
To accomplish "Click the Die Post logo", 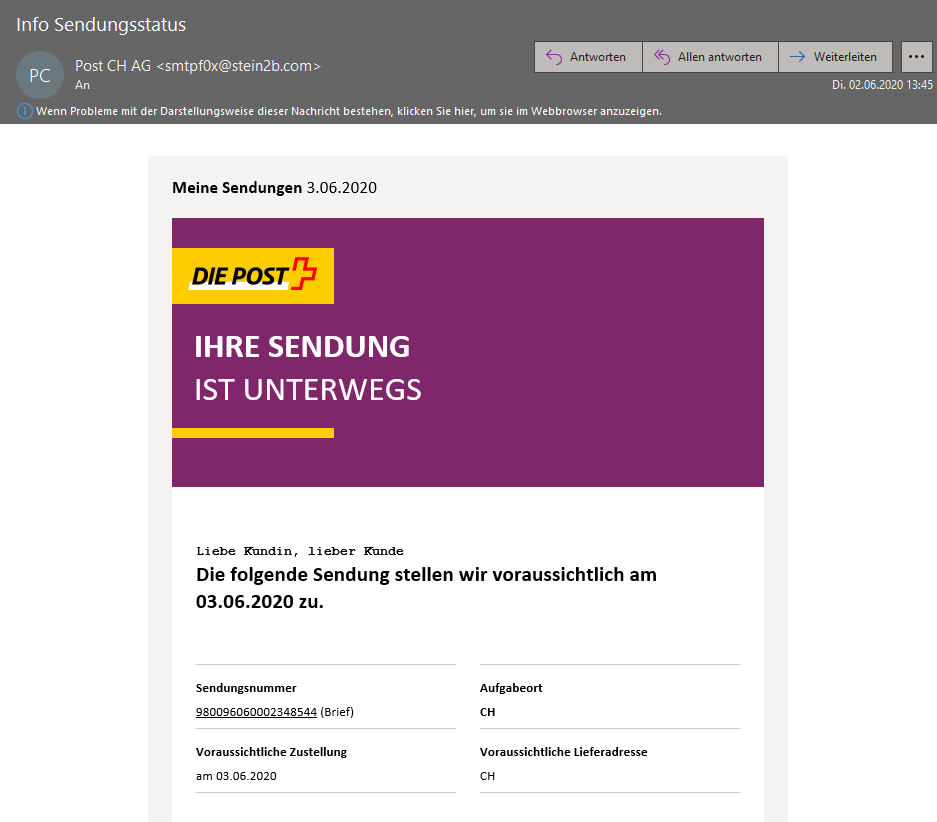I will tap(253, 276).
